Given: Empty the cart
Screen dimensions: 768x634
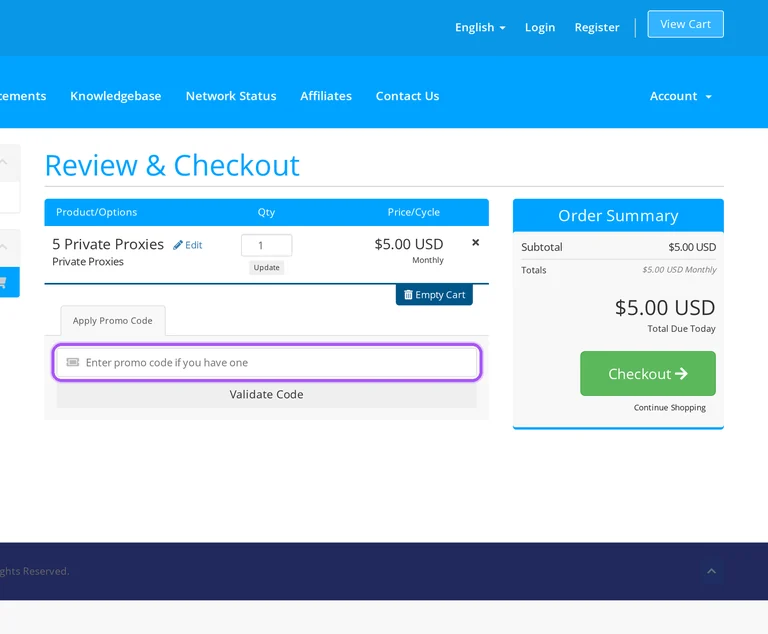Looking at the screenshot, I should [434, 294].
